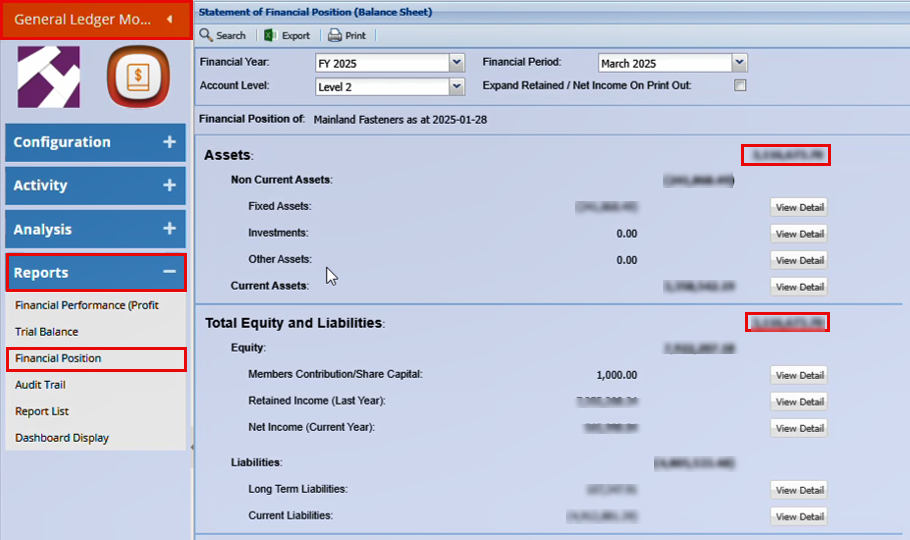
Task: Click the Export Excel icon
Action: point(270,35)
